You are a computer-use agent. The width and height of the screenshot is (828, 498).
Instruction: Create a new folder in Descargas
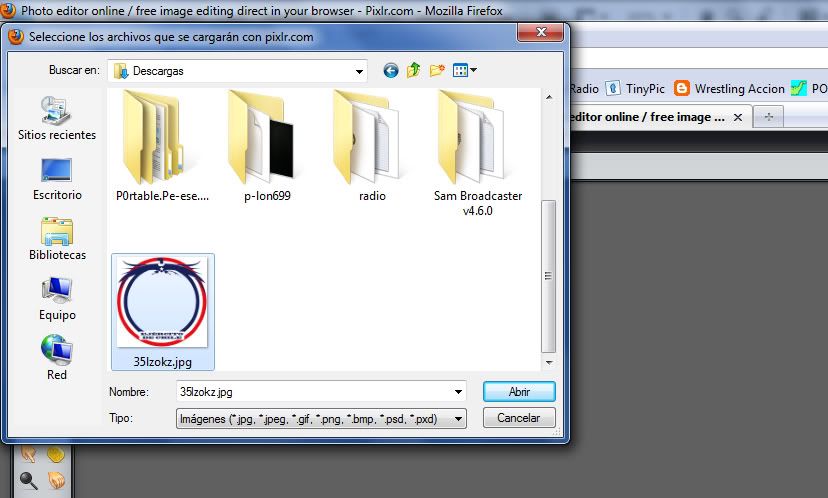coord(437,71)
